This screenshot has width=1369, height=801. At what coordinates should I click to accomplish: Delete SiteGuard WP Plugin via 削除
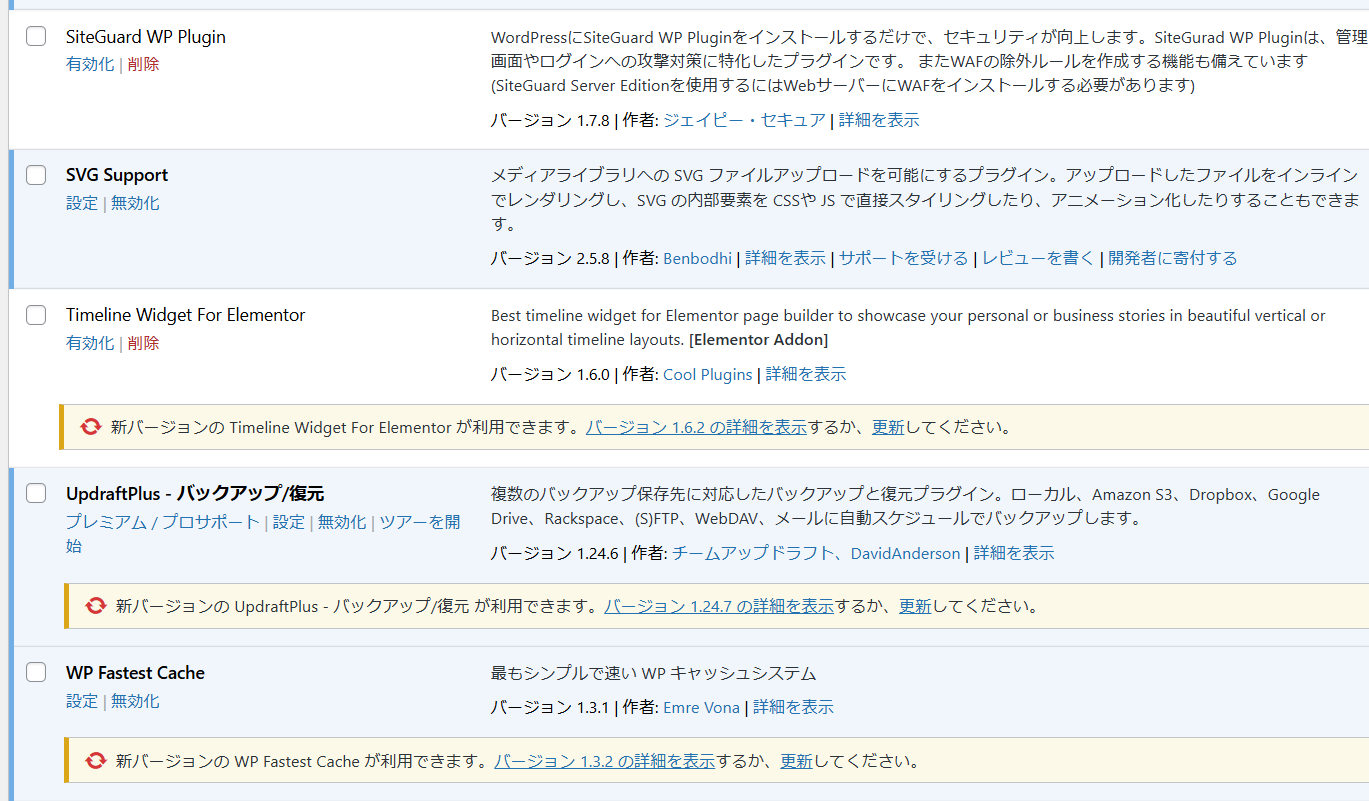(143, 64)
